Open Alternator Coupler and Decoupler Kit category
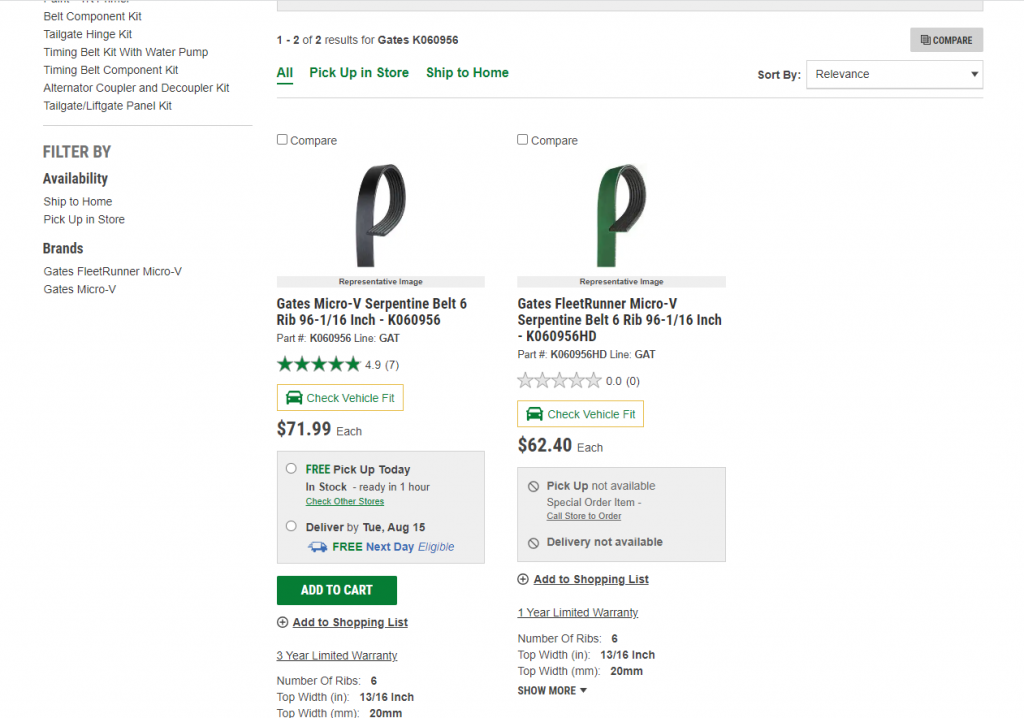 [136, 88]
